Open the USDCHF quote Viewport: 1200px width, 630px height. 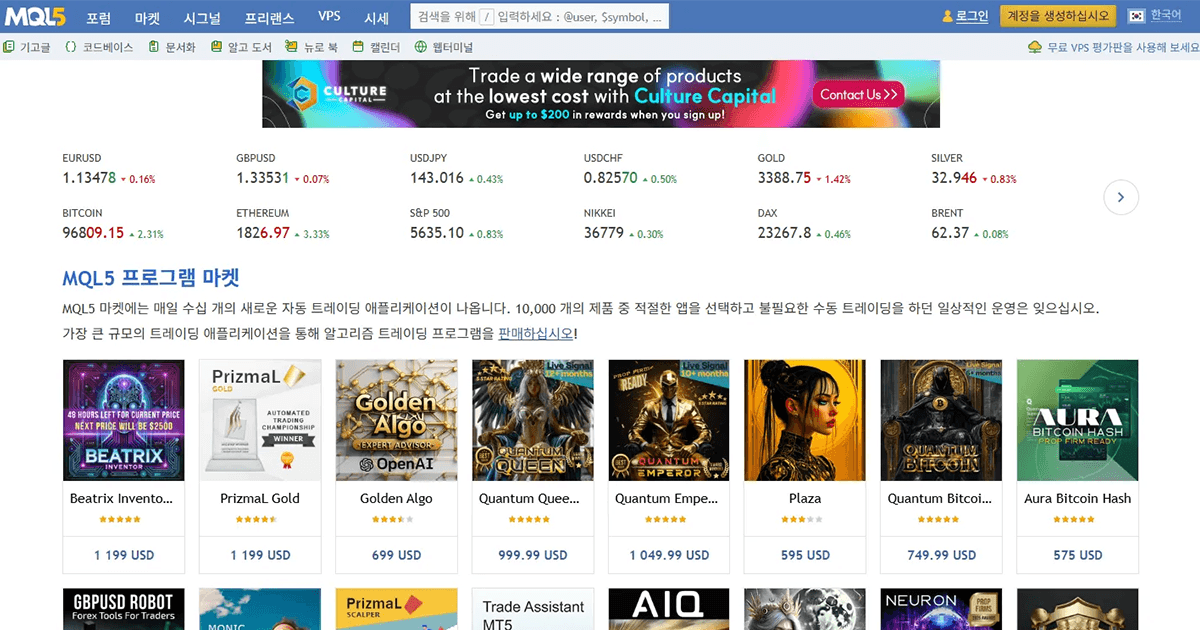(630, 169)
